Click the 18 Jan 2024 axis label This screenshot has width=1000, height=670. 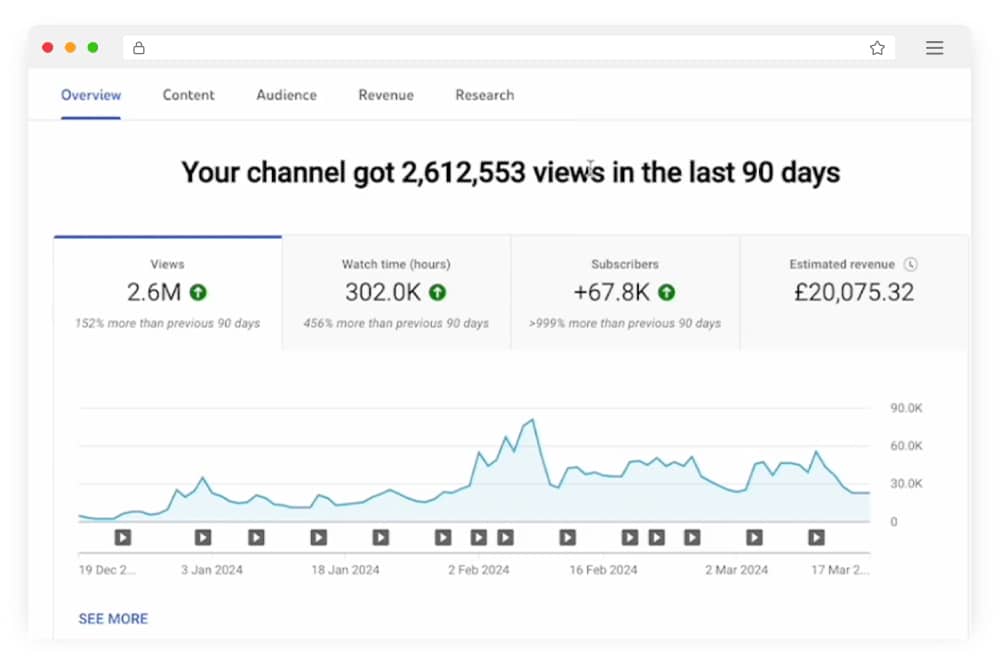(x=345, y=570)
